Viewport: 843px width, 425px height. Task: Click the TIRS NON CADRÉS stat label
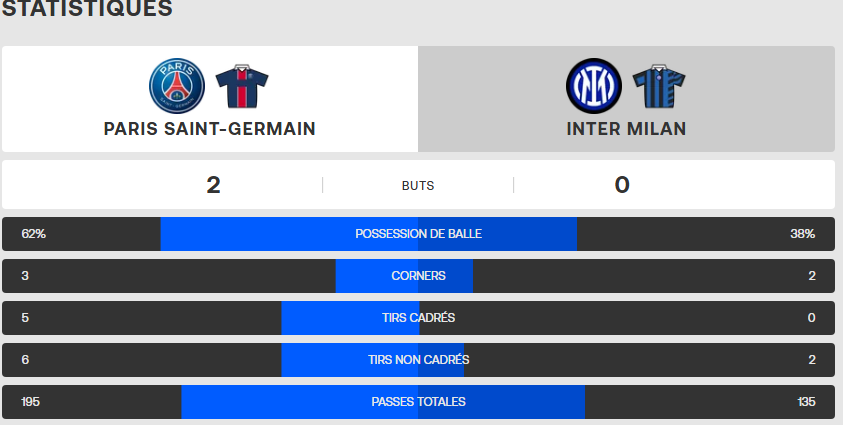(x=418, y=360)
